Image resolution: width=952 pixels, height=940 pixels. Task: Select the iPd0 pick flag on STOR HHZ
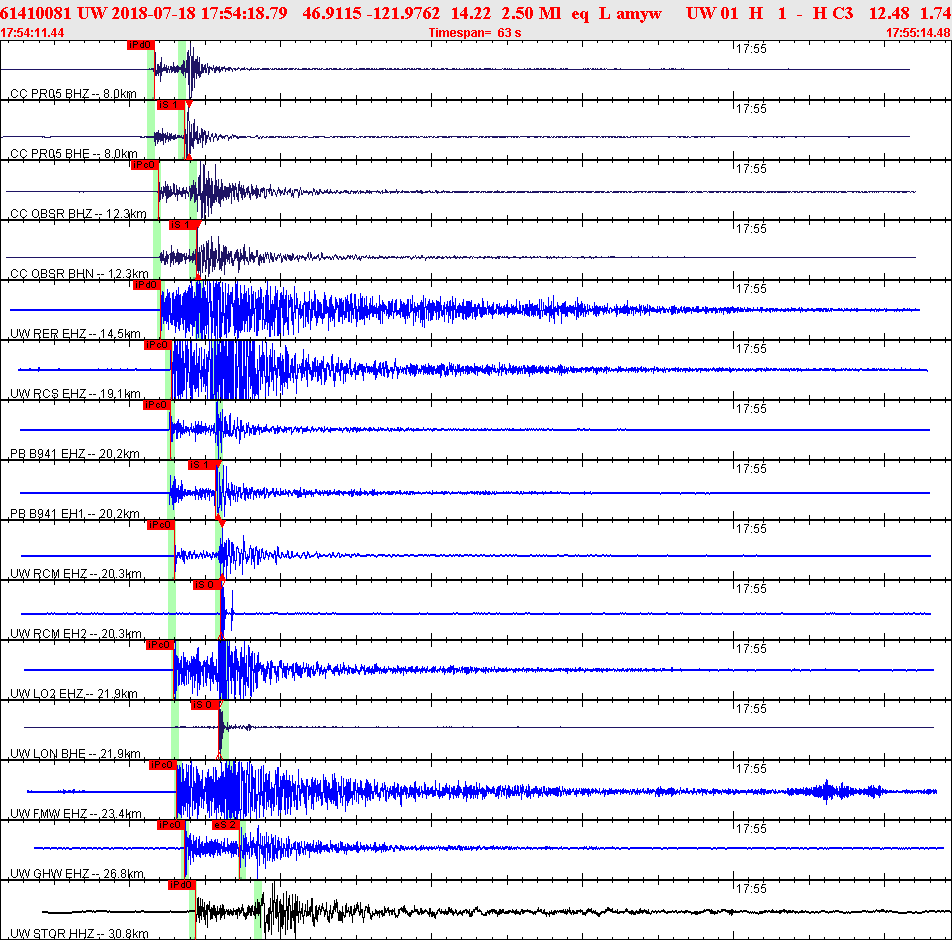coord(182,885)
